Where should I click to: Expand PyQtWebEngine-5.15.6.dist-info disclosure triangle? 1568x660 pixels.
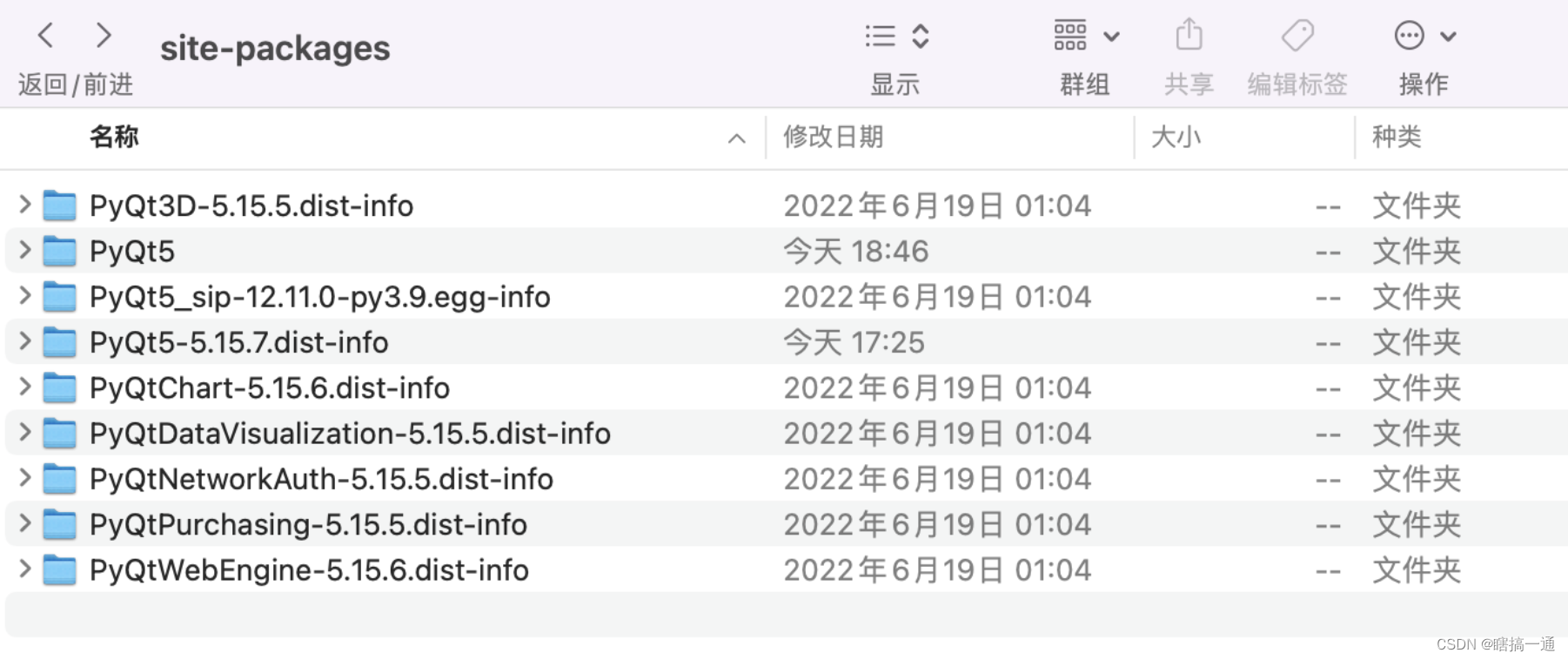point(23,569)
